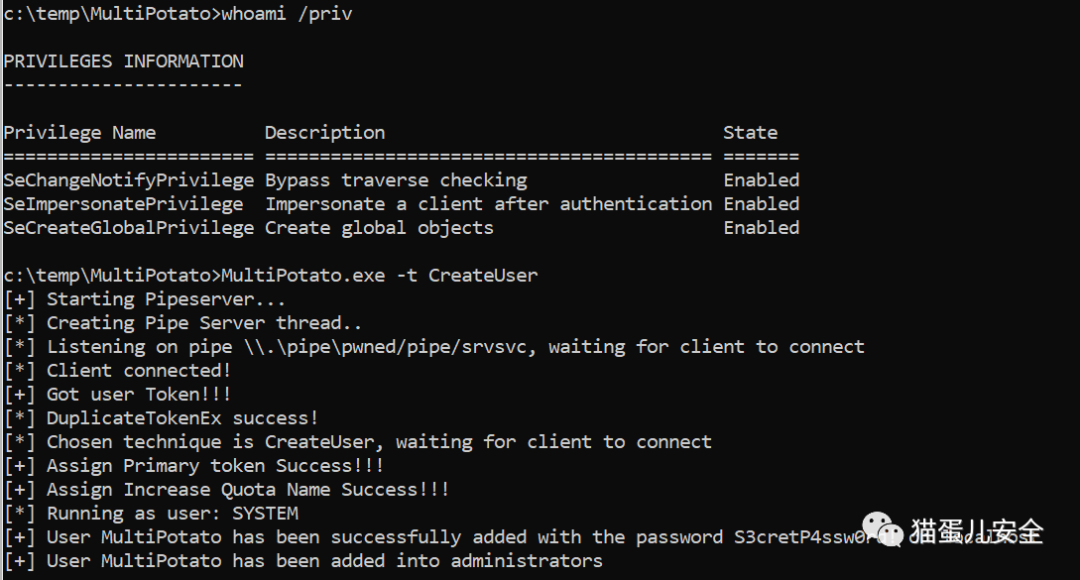Click 'Bypass traverse checking' description
This screenshot has width=1080, height=580.
point(396,180)
